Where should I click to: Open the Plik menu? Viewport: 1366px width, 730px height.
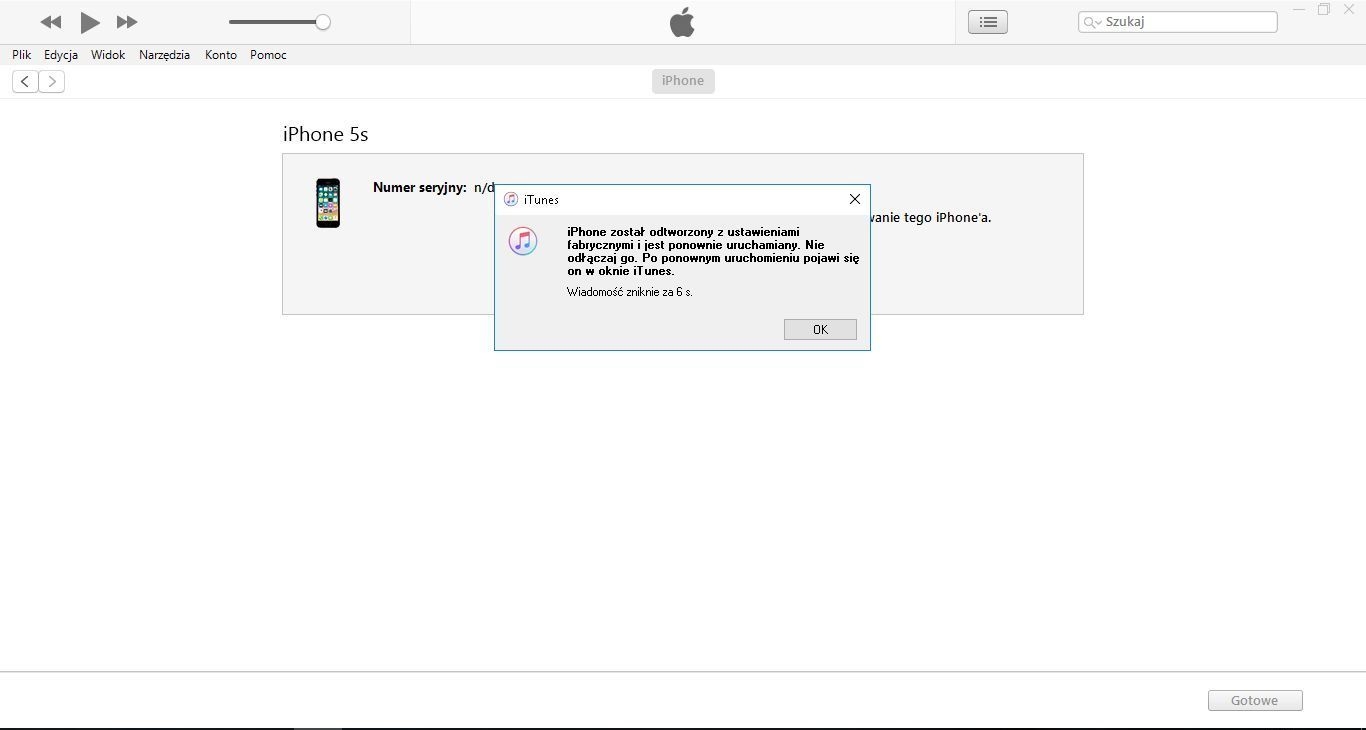click(22, 55)
